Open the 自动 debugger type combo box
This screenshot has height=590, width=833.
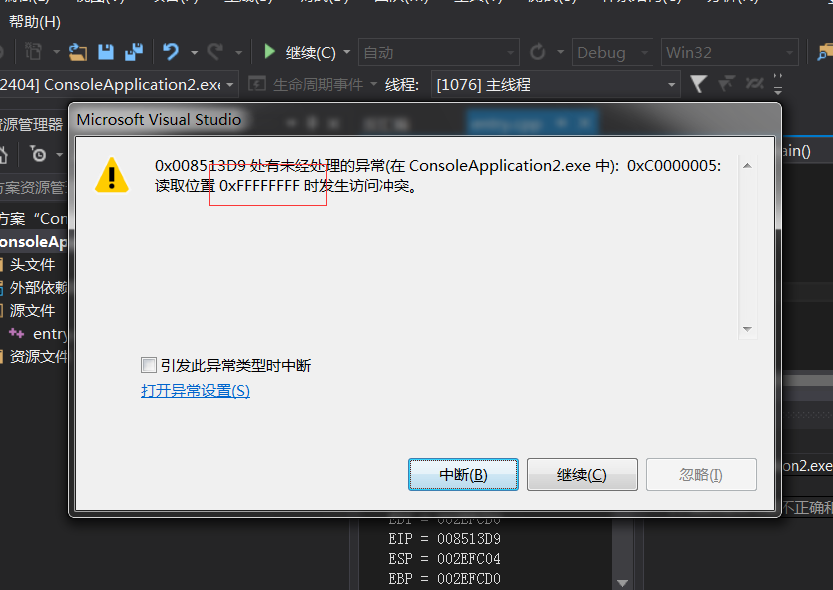click(x=439, y=52)
